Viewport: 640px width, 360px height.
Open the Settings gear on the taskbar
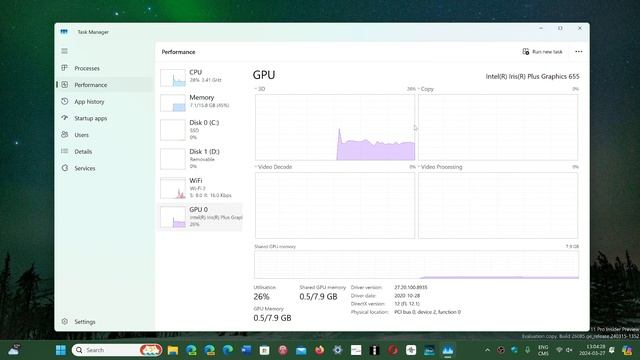(338, 350)
